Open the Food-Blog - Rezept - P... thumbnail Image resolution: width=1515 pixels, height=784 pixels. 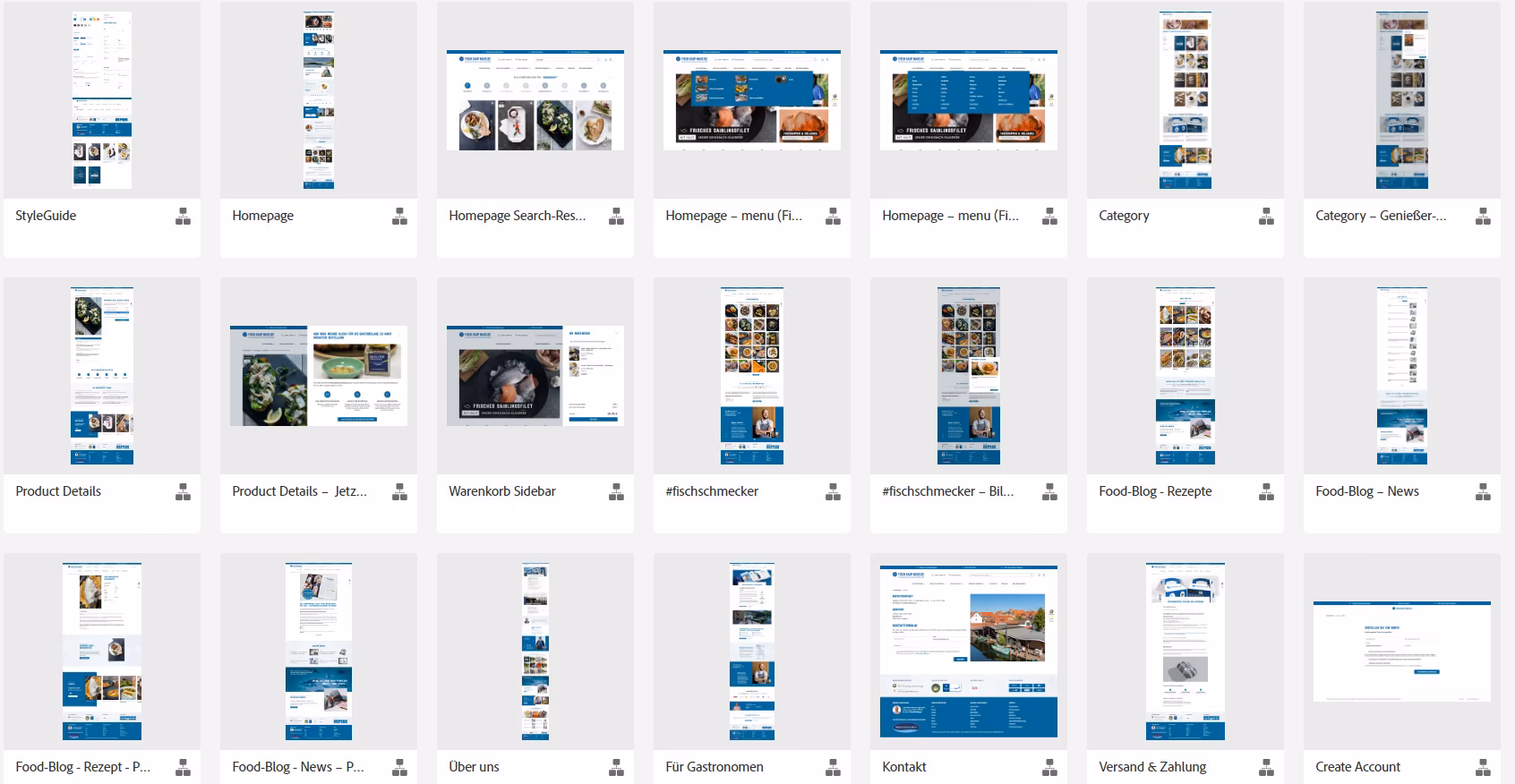102,652
